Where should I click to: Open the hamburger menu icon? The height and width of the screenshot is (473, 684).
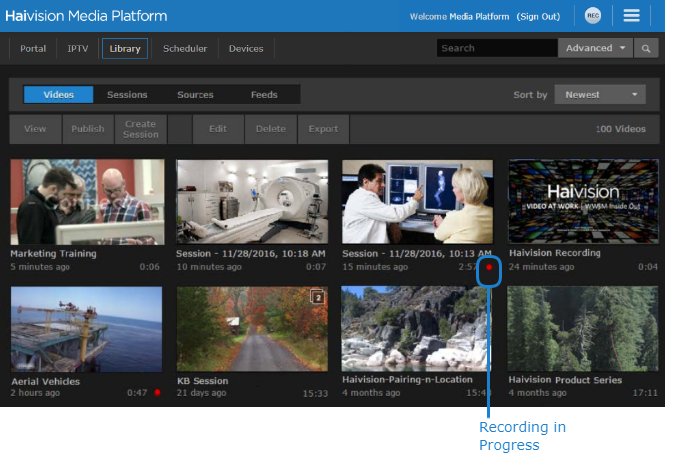click(631, 16)
